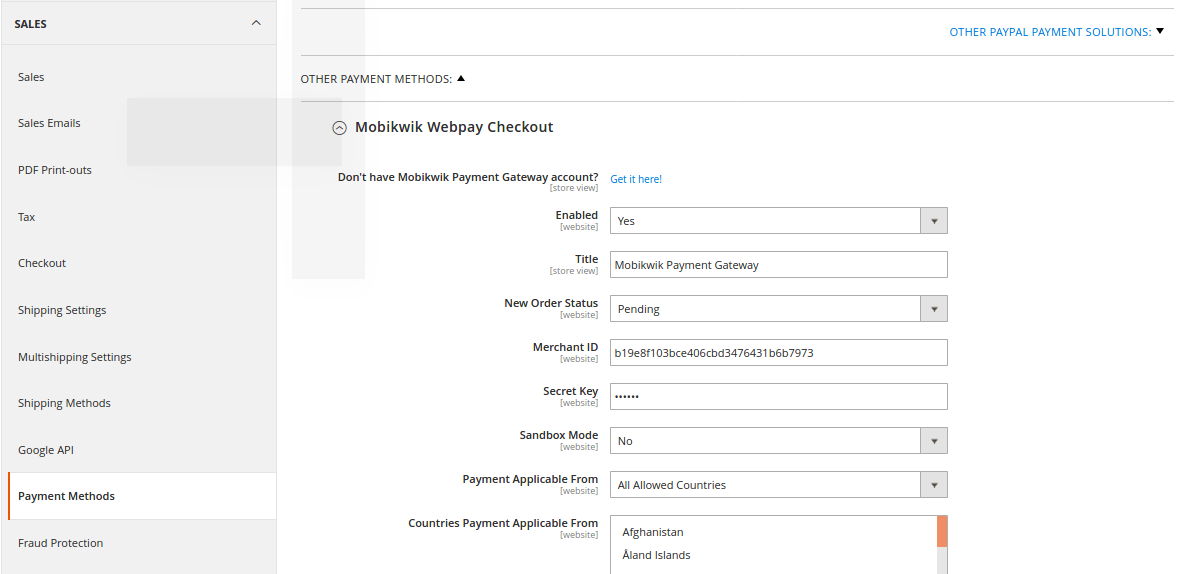The image size is (1181, 574).
Task: Expand Other PayPal Payment Solutions
Action: pos(1056,32)
